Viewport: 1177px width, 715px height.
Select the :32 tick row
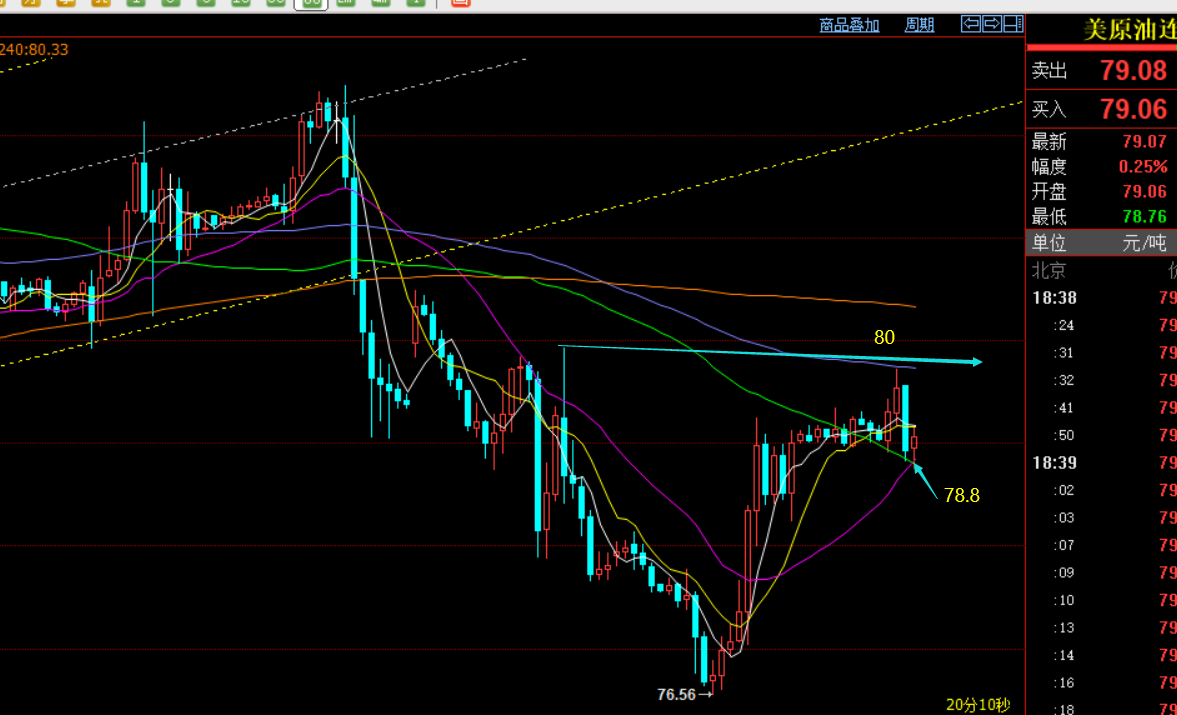[1101, 380]
